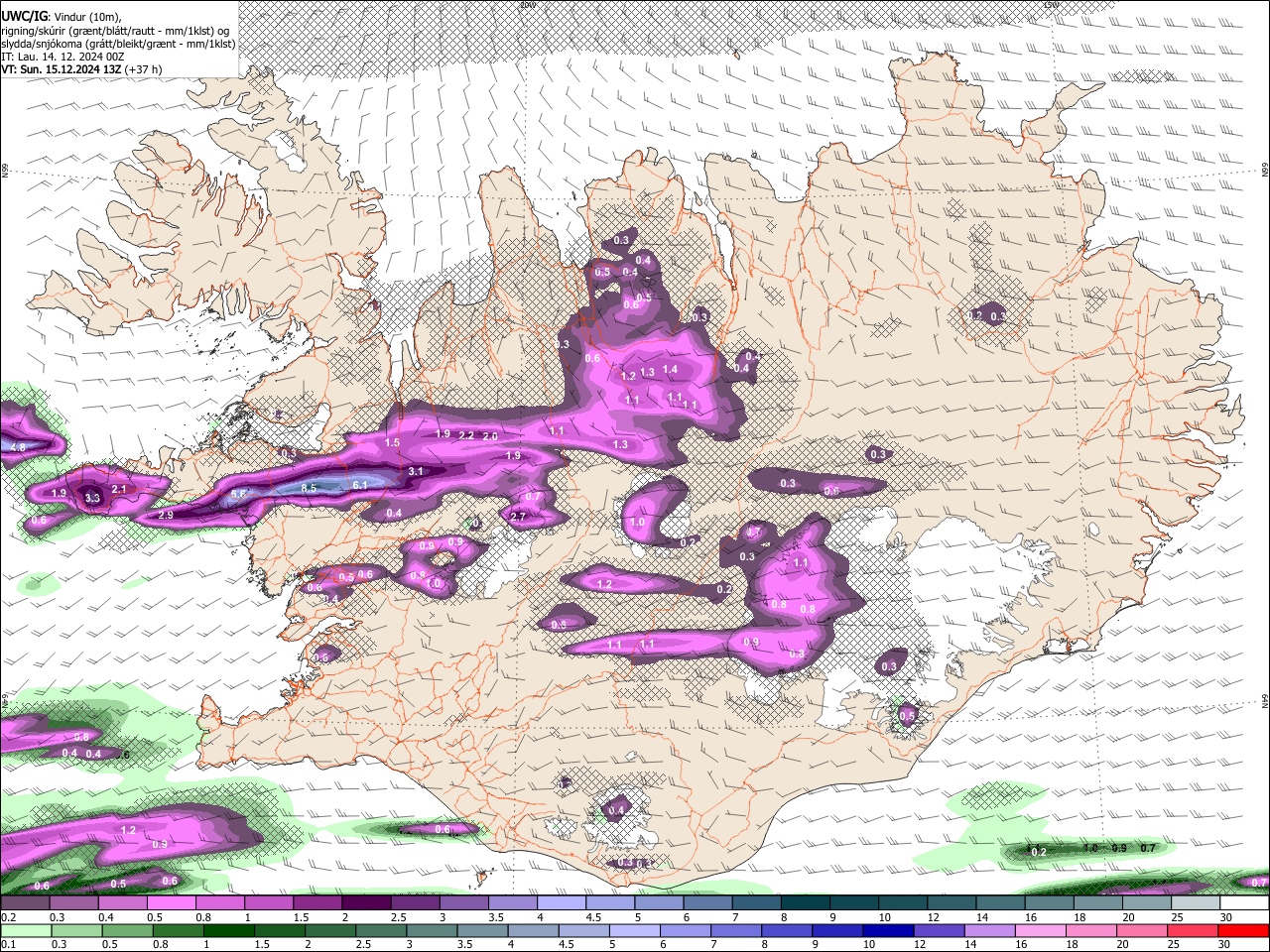Image resolution: width=1270 pixels, height=952 pixels.
Task: Pick upper legend swatch between 0.2 and 0.3
Action: pyautogui.click(x=25, y=903)
